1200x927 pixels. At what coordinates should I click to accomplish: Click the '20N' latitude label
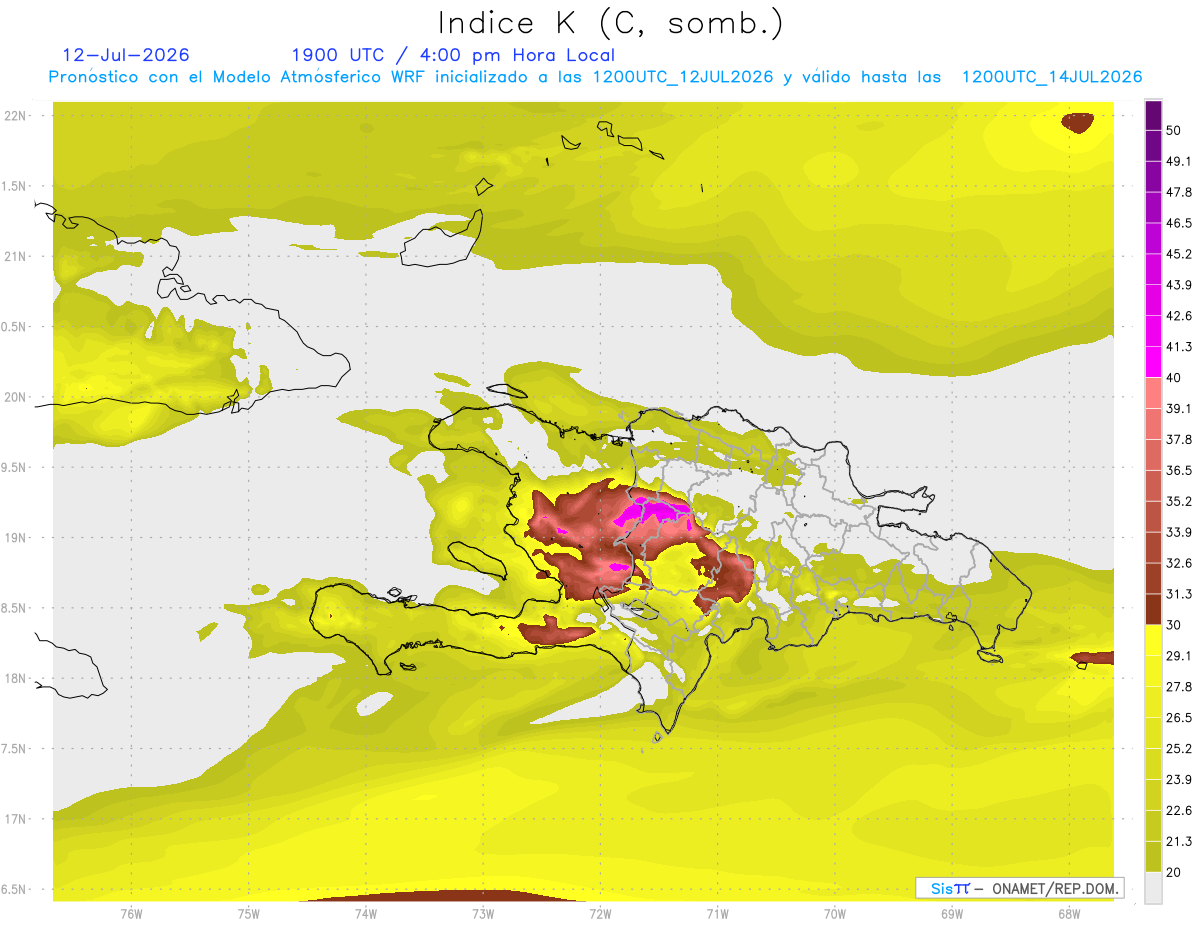click(x=15, y=397)
